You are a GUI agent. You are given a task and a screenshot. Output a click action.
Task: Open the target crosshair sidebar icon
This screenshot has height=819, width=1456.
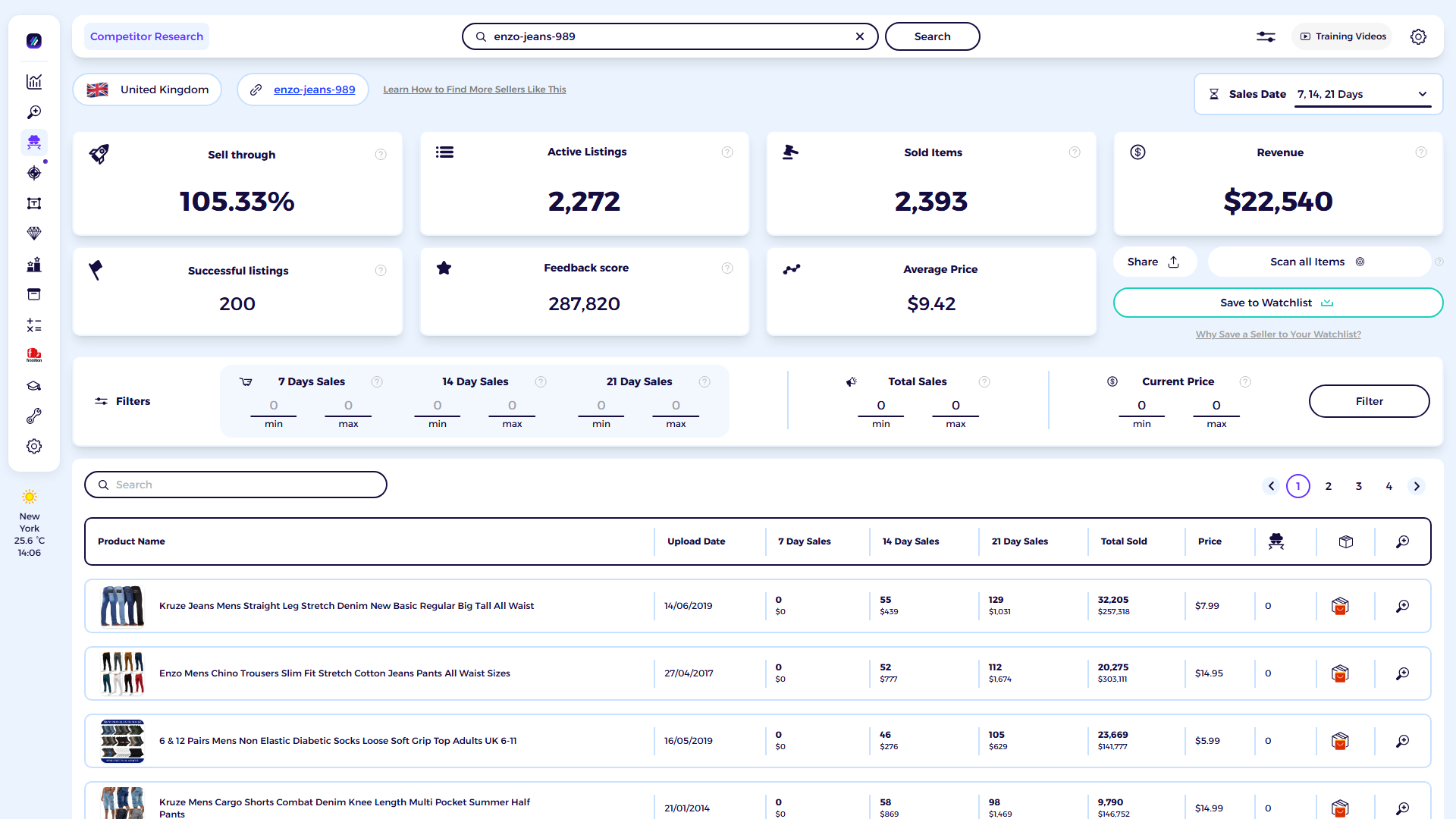point(34,173)
